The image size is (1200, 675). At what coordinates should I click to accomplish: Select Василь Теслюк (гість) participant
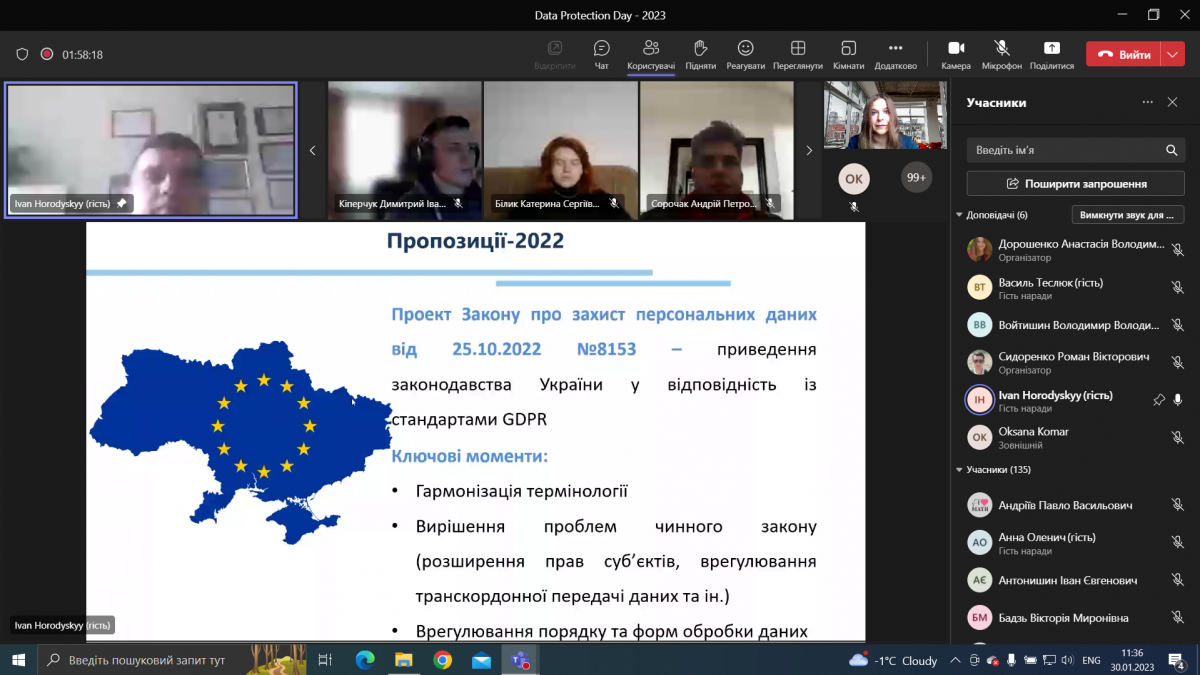click(1076, 288)
